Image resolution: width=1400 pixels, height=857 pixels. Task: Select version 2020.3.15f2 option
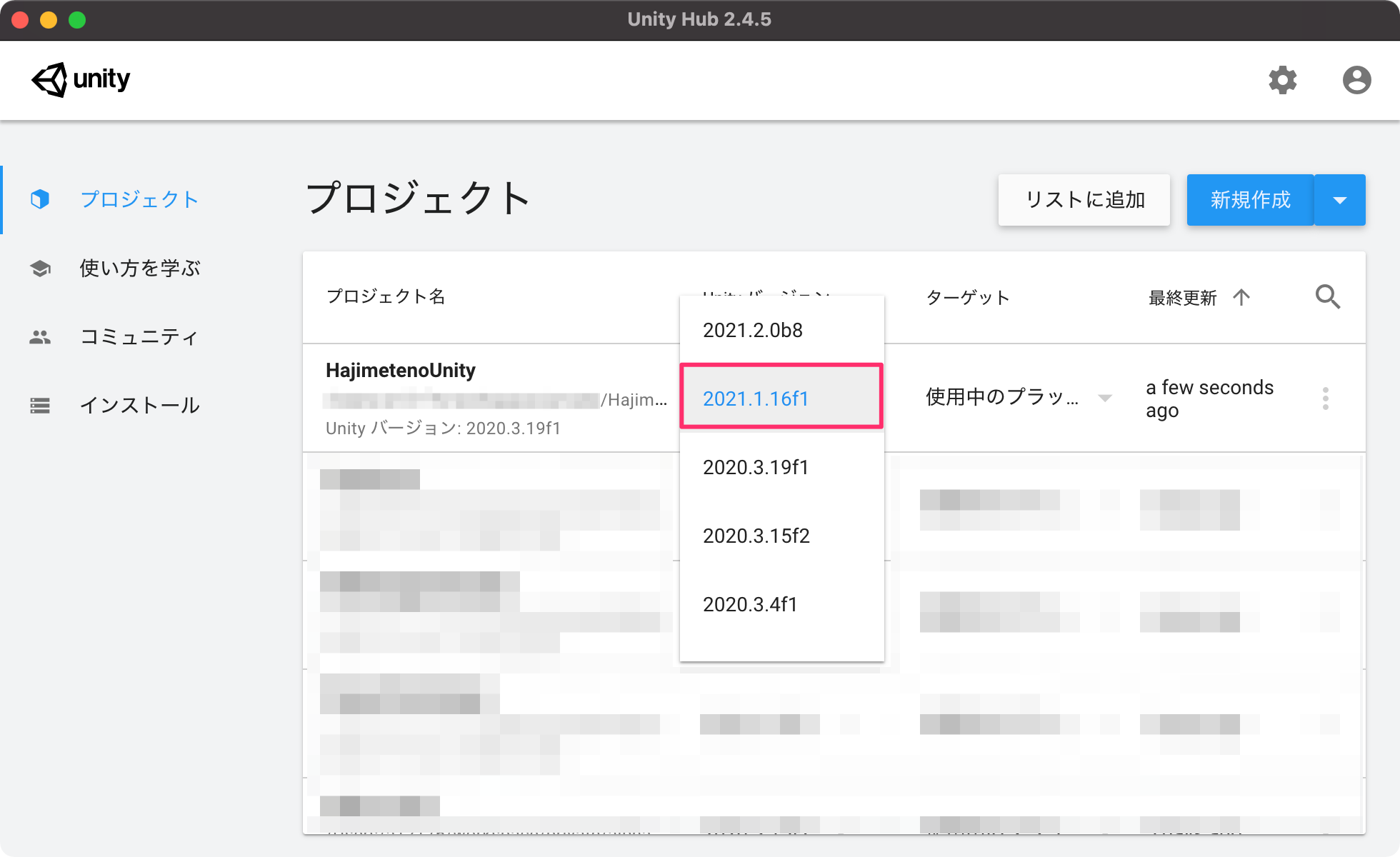click(x=782, y=536)
